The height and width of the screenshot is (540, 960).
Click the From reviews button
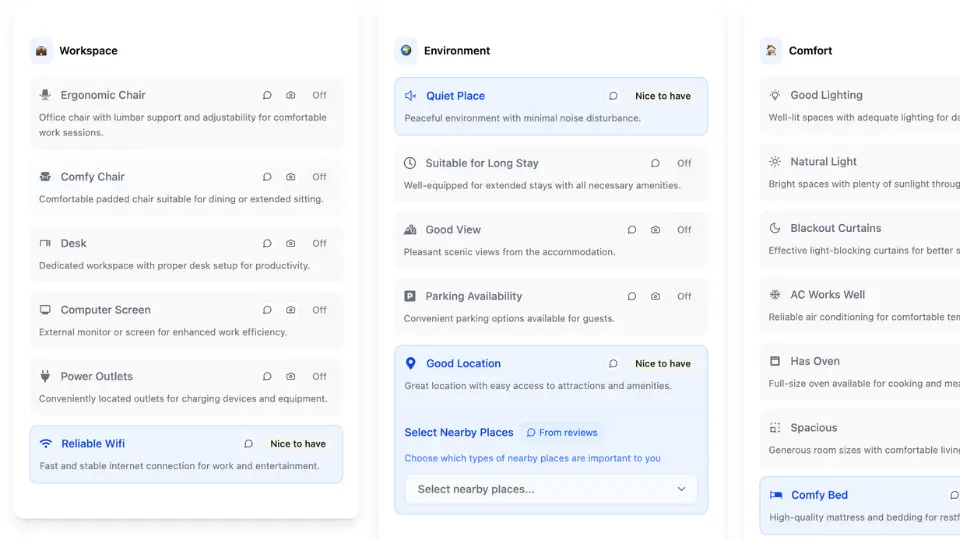(562, 432)
